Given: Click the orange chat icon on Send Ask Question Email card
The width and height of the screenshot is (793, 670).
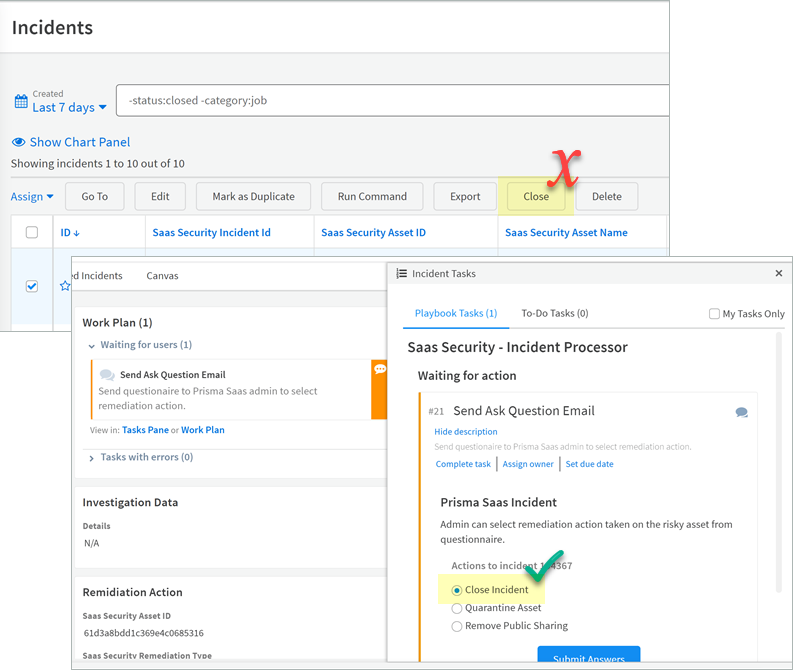Looking at the screenshot, I should pyautogui.click(x=380, y=369).
